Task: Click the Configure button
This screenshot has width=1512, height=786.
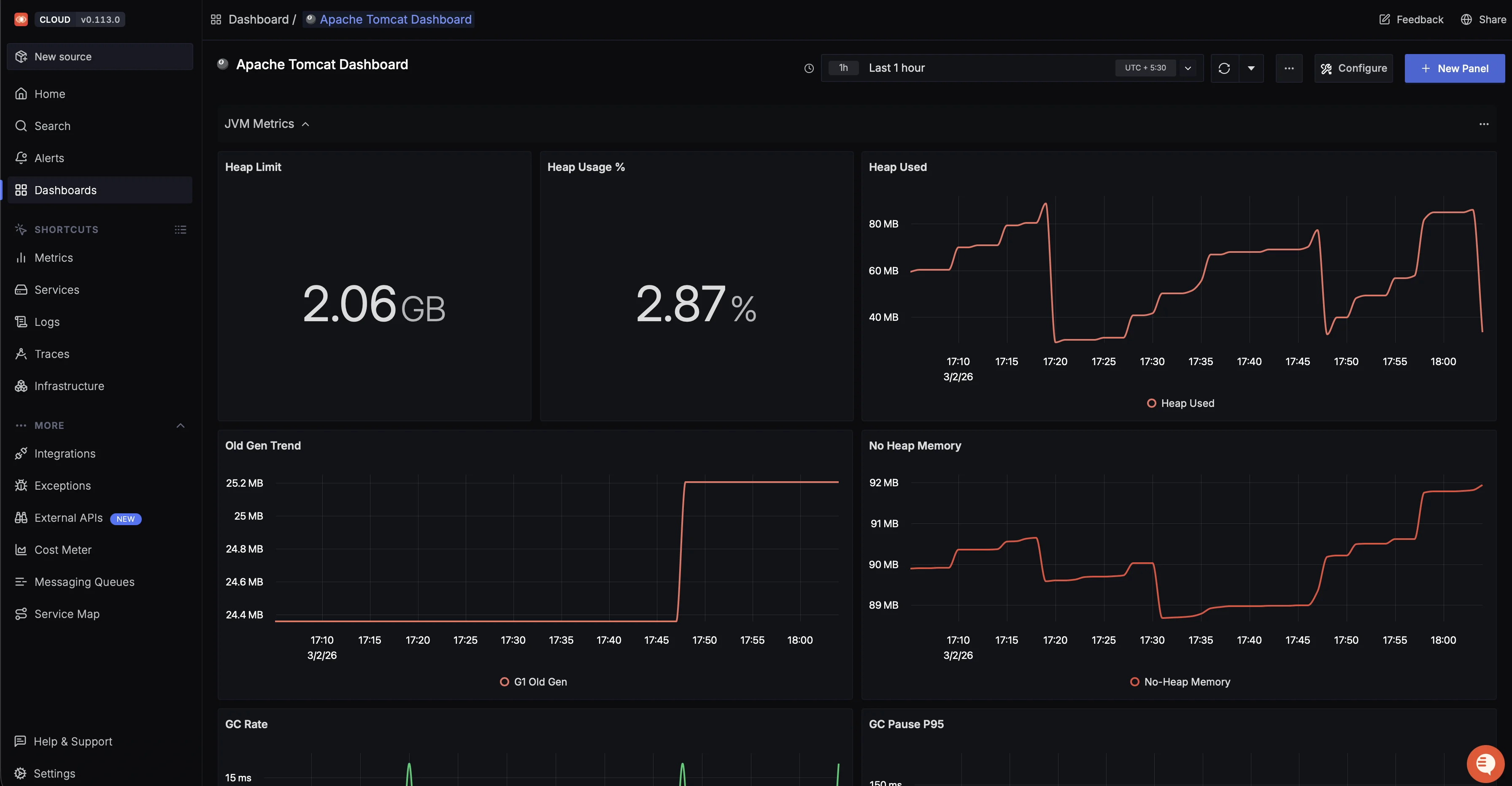Action: [1353, 68]
